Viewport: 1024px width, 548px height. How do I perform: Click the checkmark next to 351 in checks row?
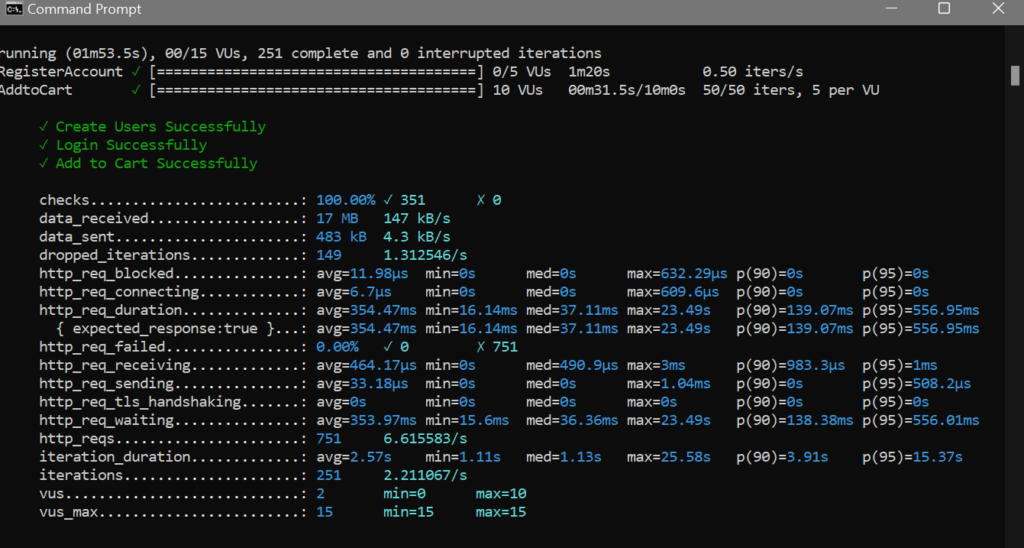coord(388,200)
